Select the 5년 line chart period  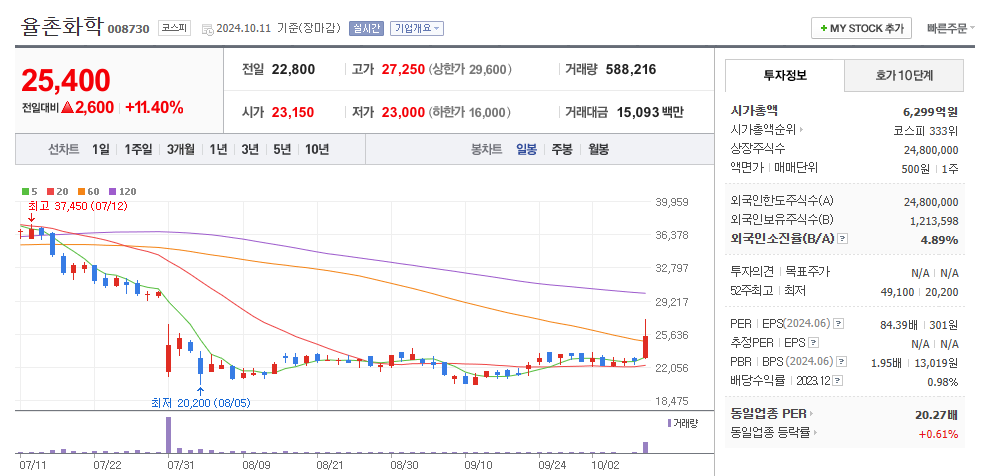(282, 149)
